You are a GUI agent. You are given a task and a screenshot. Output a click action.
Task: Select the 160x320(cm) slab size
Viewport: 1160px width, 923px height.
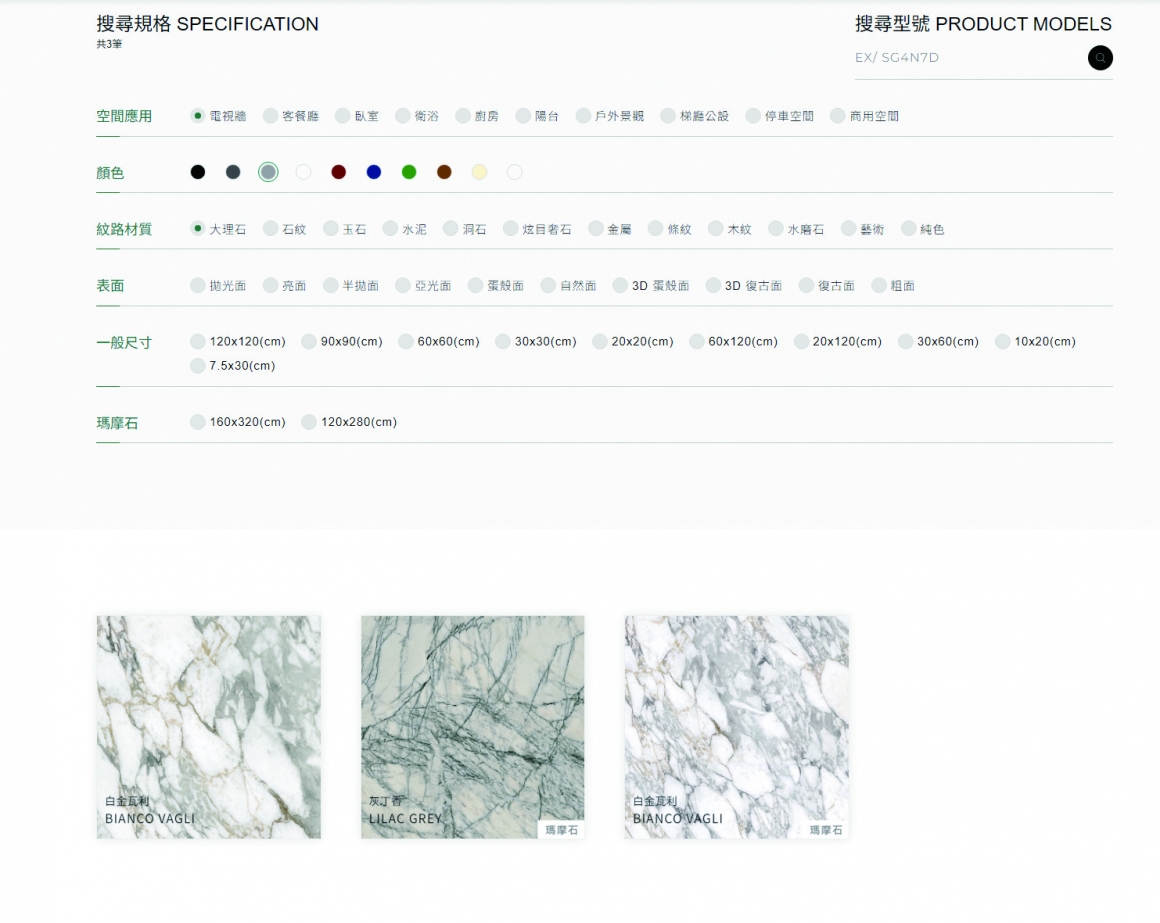coord(198,422)
